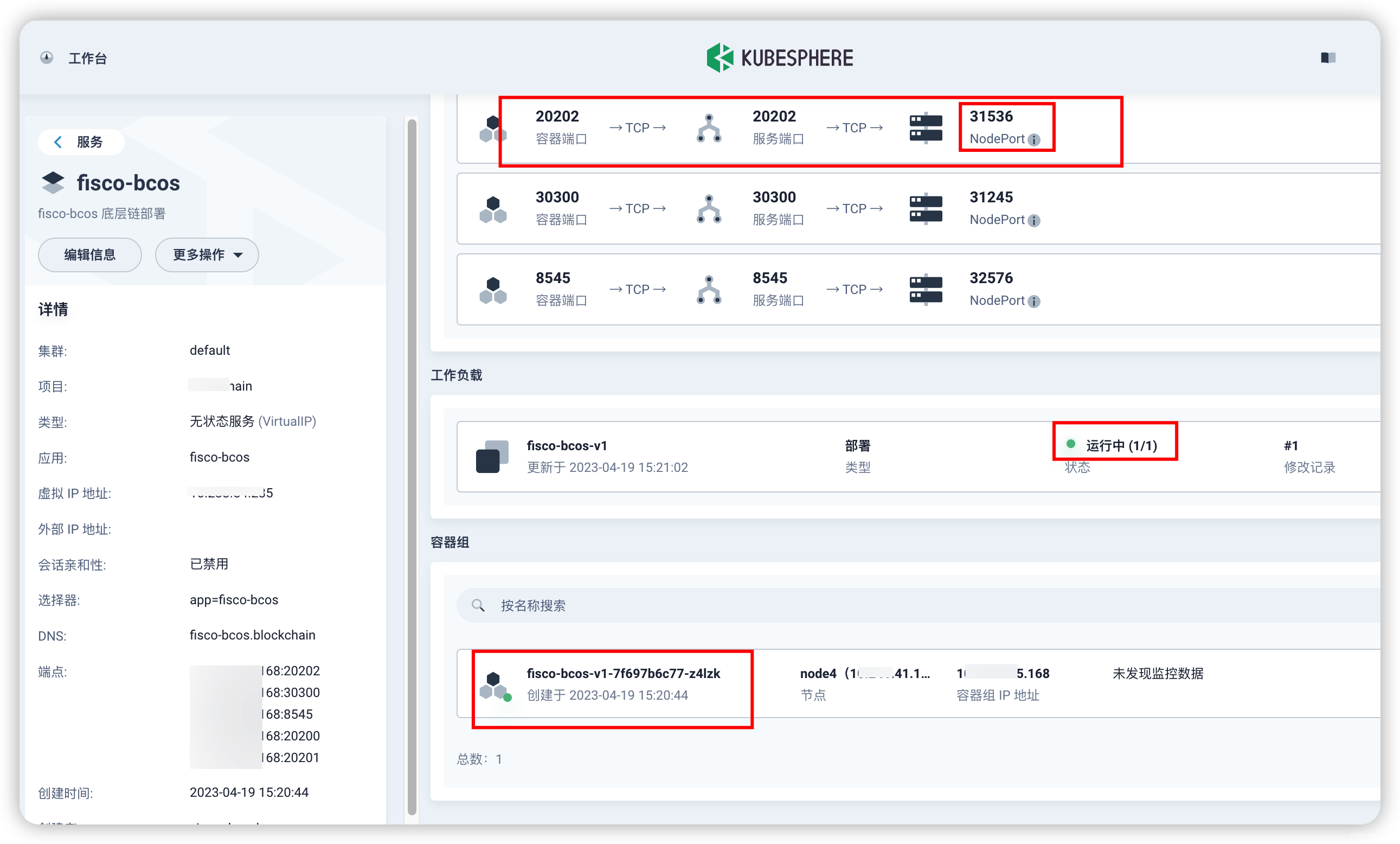The image size is (1400, 844).
Task: Open the node4 node link
Action: [x=865, y=674]
